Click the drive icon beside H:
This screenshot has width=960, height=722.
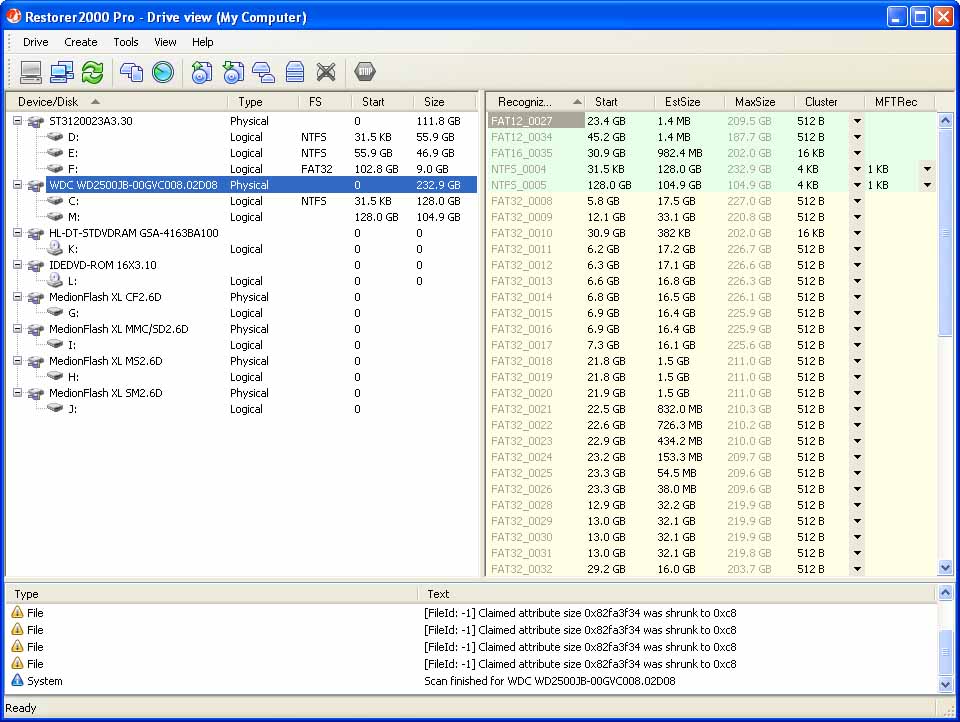[55, 377]
